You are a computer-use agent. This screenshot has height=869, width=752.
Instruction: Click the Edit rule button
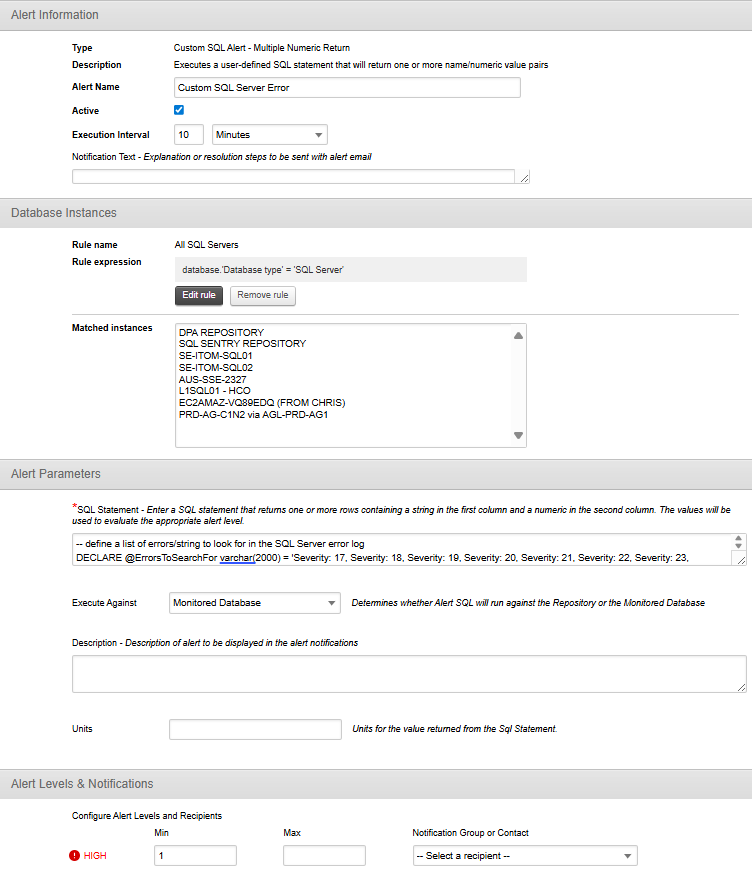pyautogui.click(x=199, y=295)
